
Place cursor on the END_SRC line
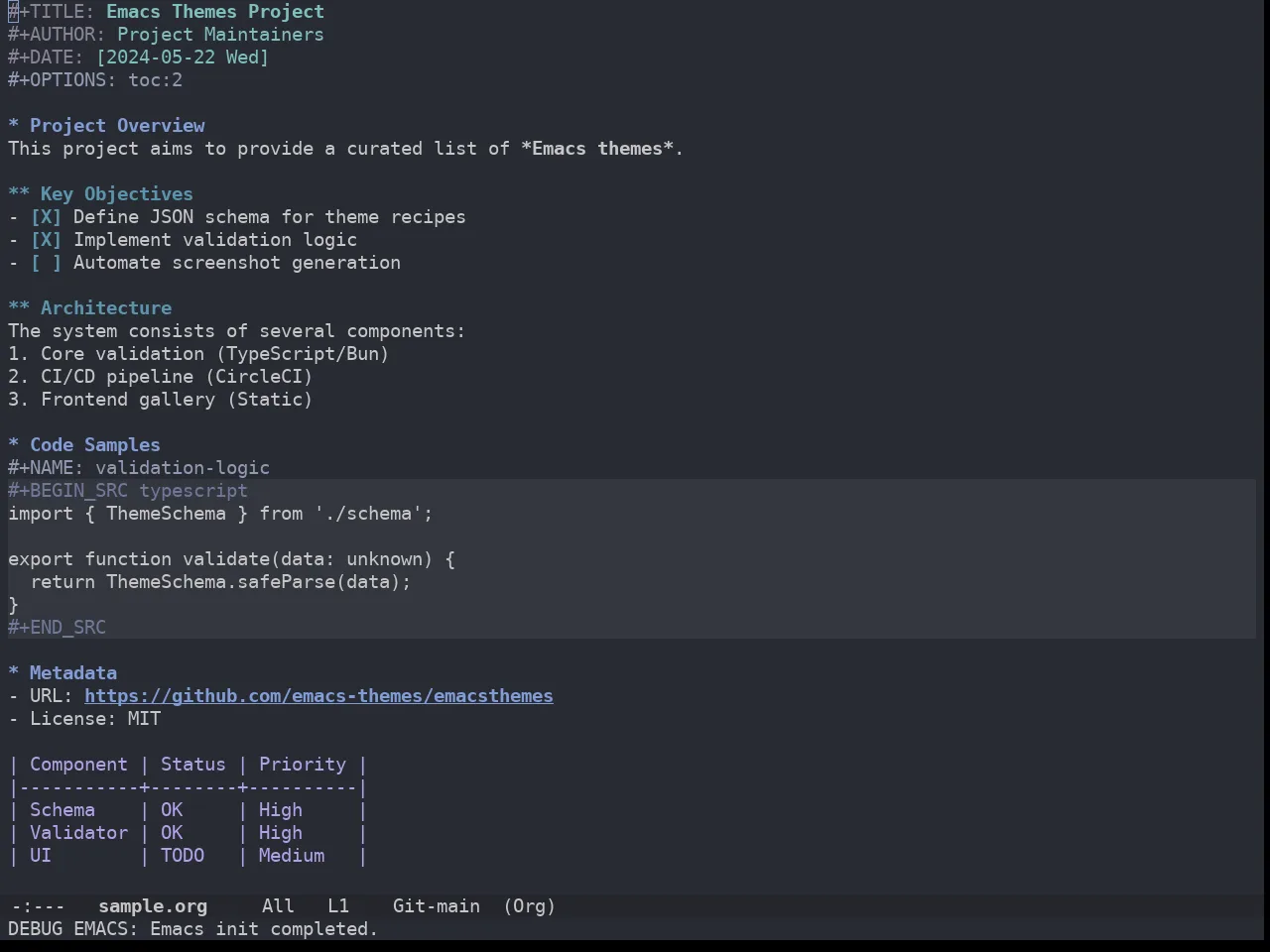(x=57, y=628)
